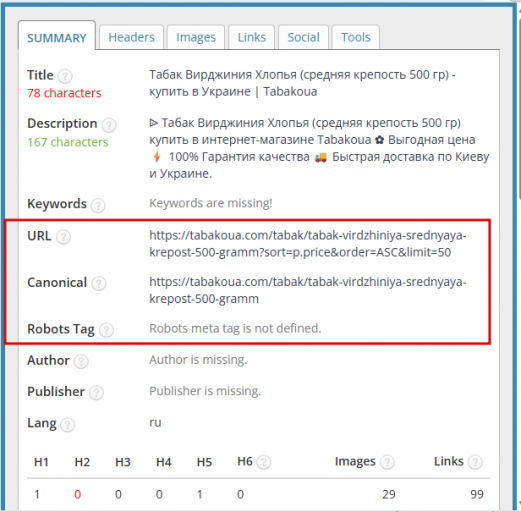
Task: Click the H3 column header
Action: [x=123, y=462]
